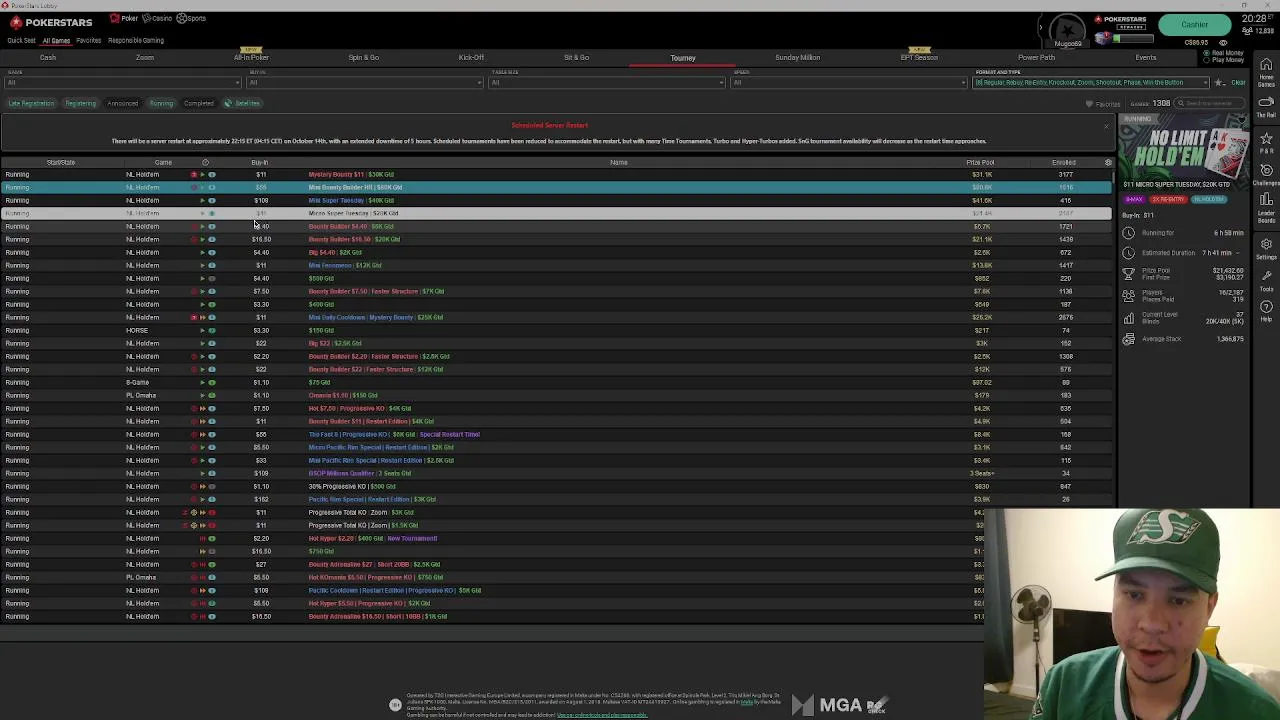Screen dimensions: 1280x720
Task: Click the Prize Pool trophy icon
Action: (x=1128, y=272)
